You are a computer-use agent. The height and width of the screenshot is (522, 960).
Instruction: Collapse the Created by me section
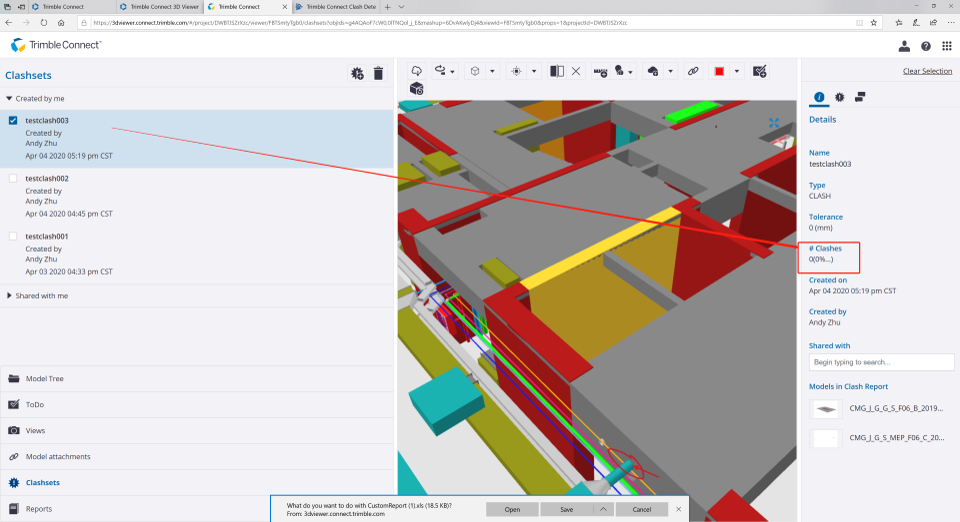[9, 99]
